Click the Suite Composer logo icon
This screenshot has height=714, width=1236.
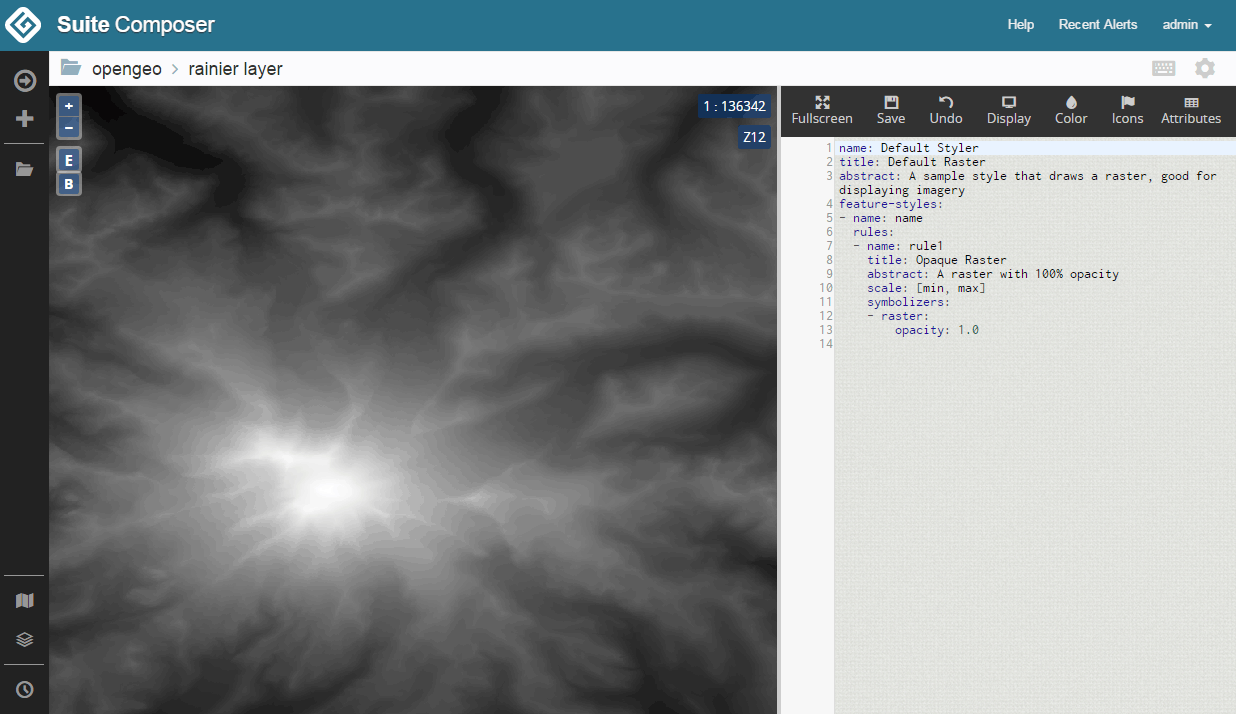tap(24, 25)
